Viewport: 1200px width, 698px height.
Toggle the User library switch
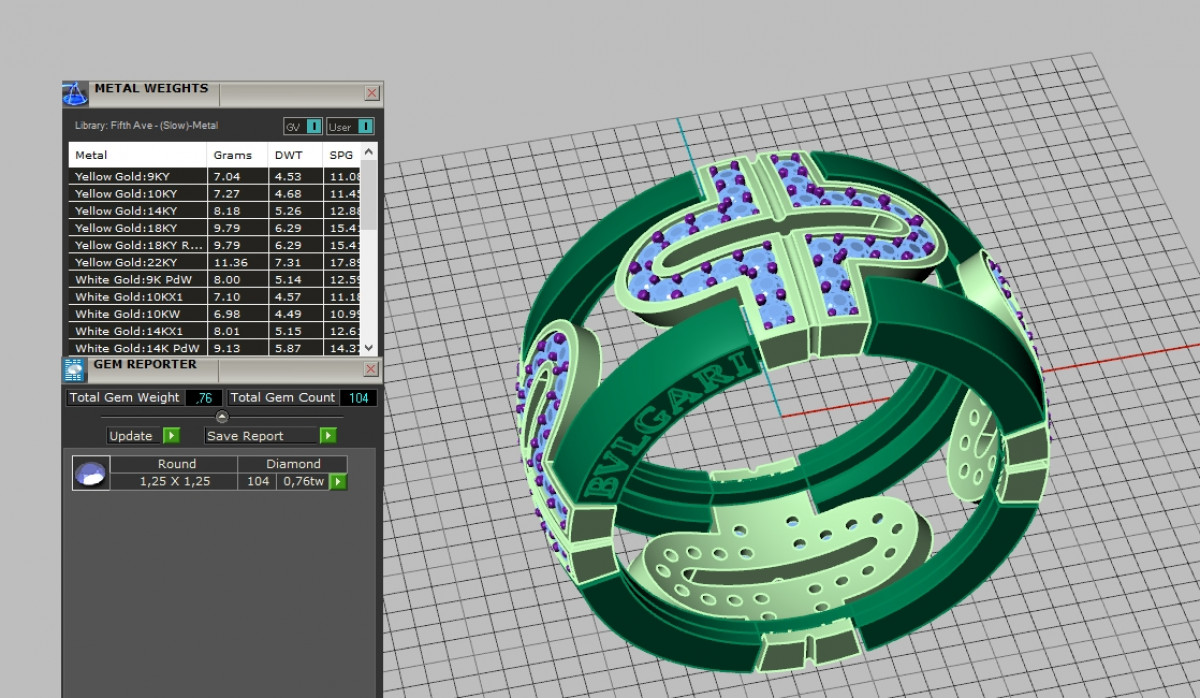(x=365, y=127)
